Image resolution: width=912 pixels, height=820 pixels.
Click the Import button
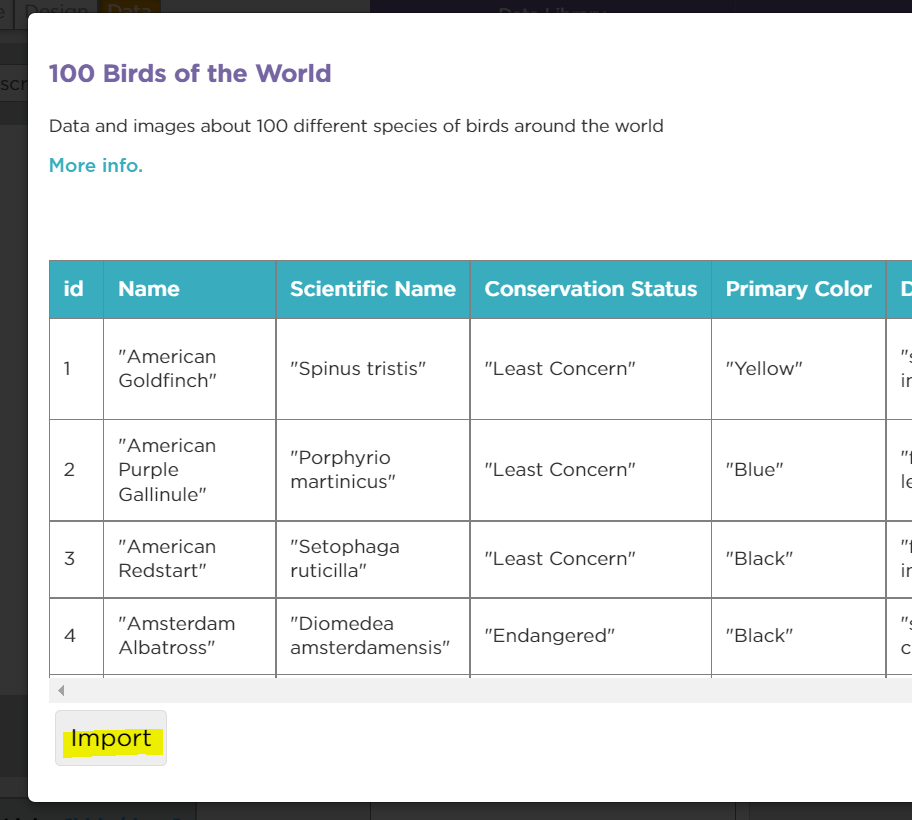tap(111, 739)
